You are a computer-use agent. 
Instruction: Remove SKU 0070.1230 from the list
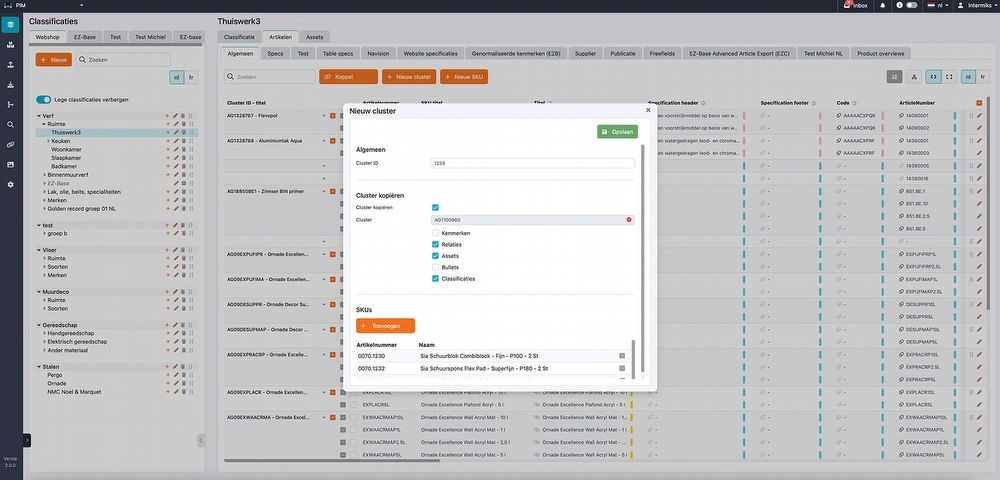622,356
